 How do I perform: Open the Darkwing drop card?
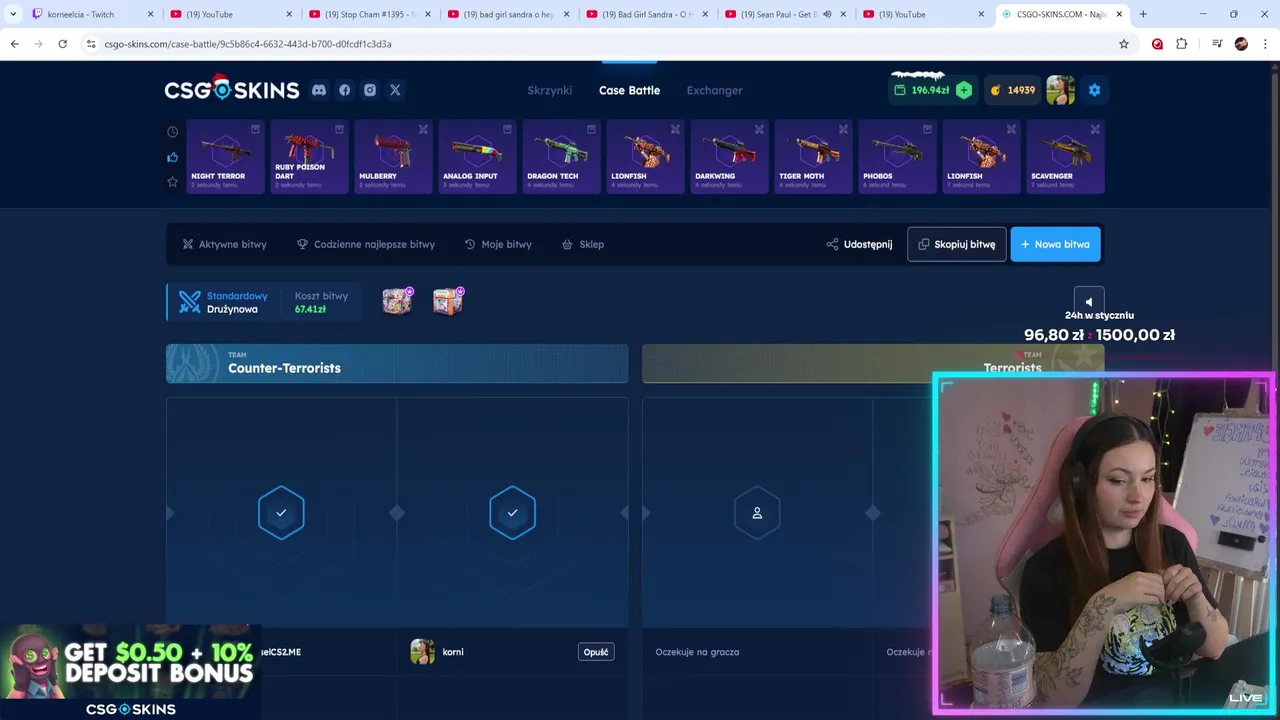(729, 156)
